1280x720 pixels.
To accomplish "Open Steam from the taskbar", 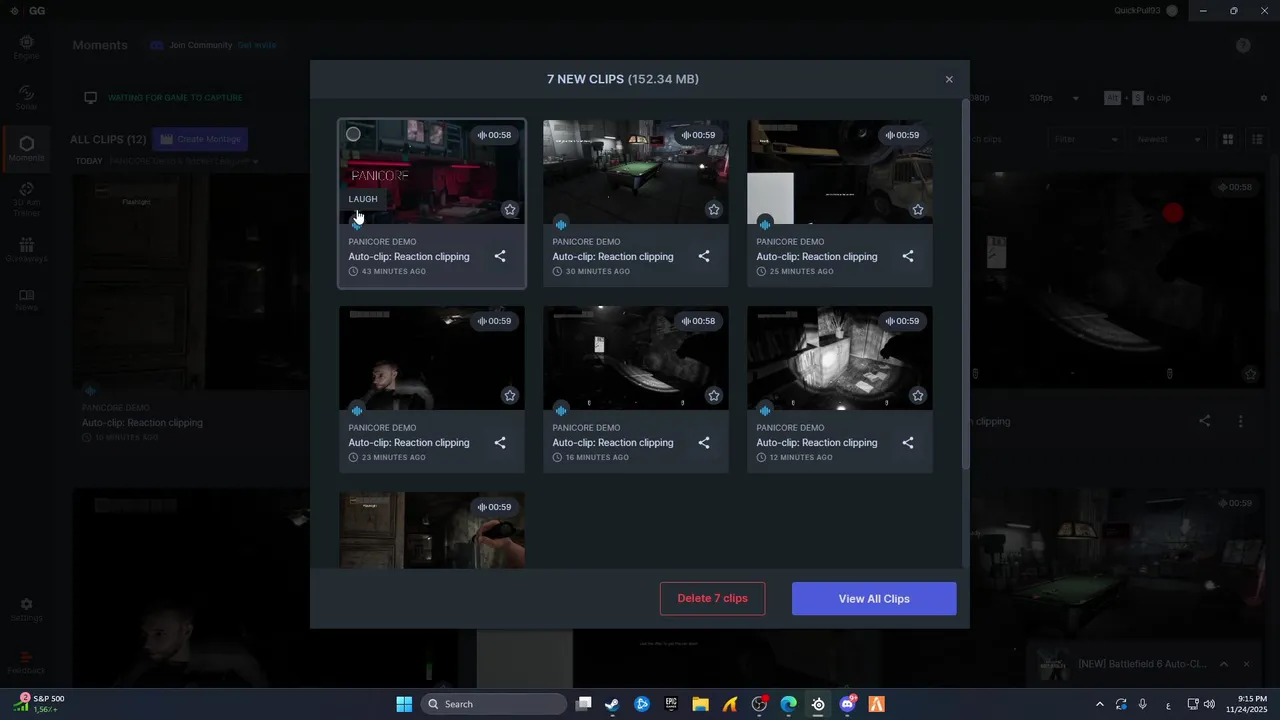I will point(612,704).
